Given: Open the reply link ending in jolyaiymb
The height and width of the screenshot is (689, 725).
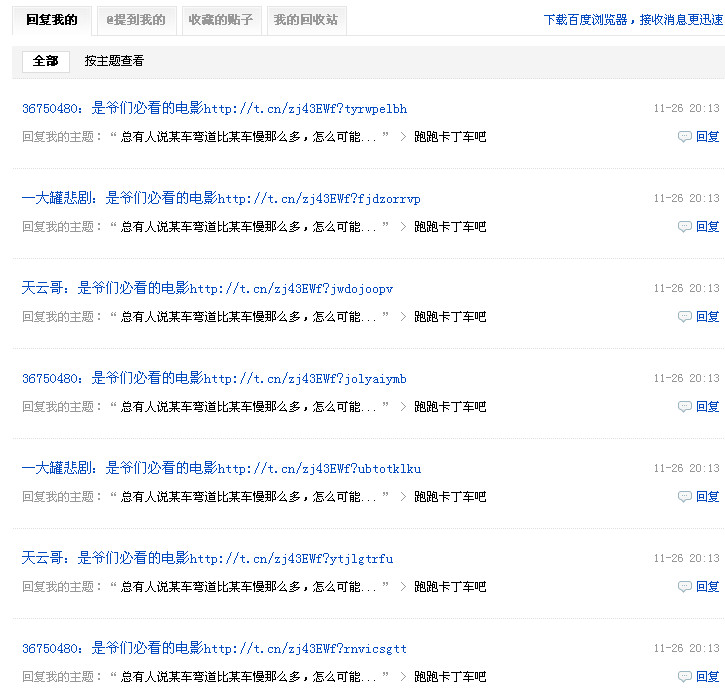Looking at the screenshot, I should pyautogui.click(x=215, y=378).
